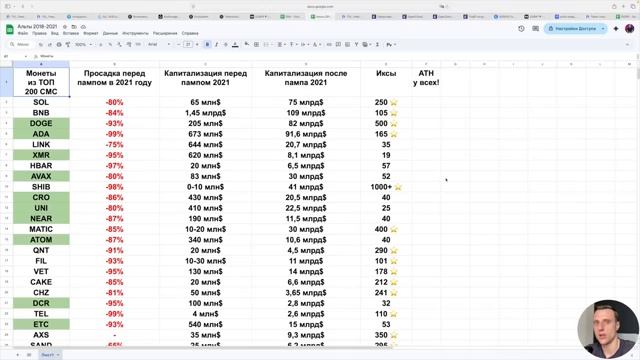Undo the last action

click(40, 44)
